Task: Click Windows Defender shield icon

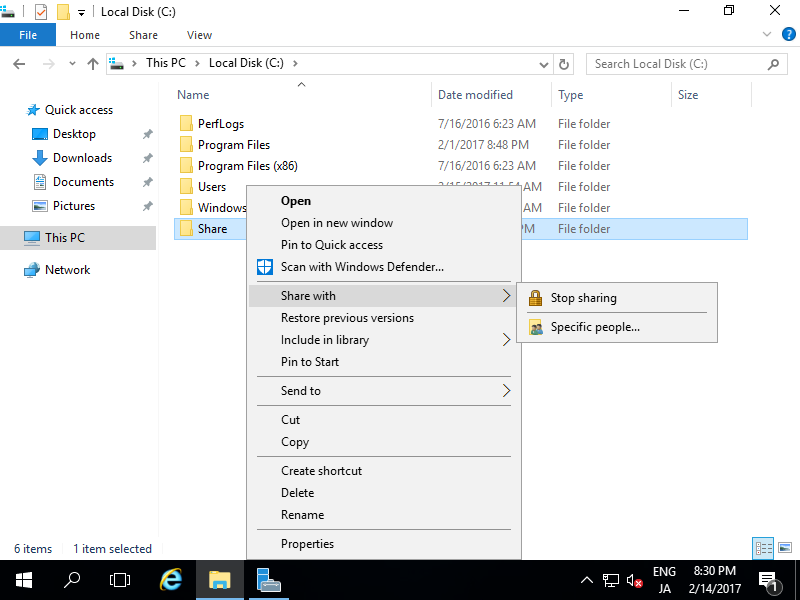Action: 265,267
